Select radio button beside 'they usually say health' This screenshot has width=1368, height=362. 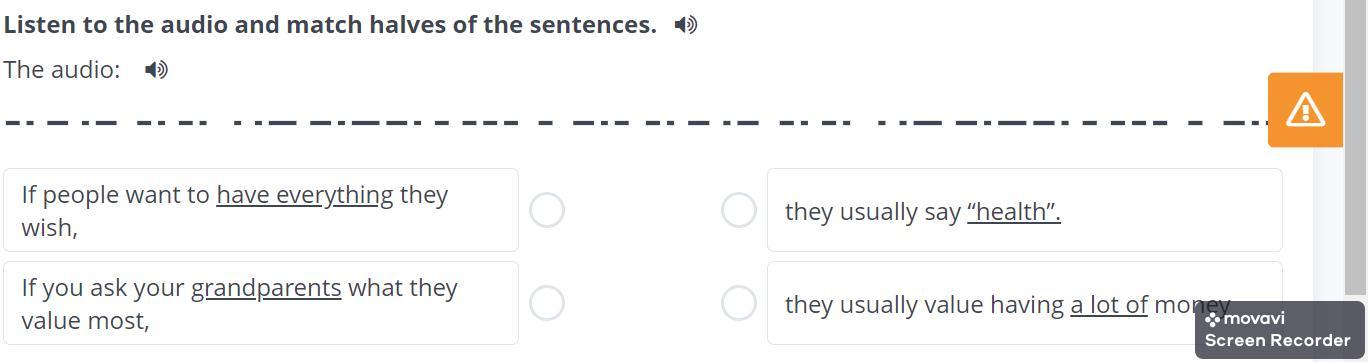point(739,210)
